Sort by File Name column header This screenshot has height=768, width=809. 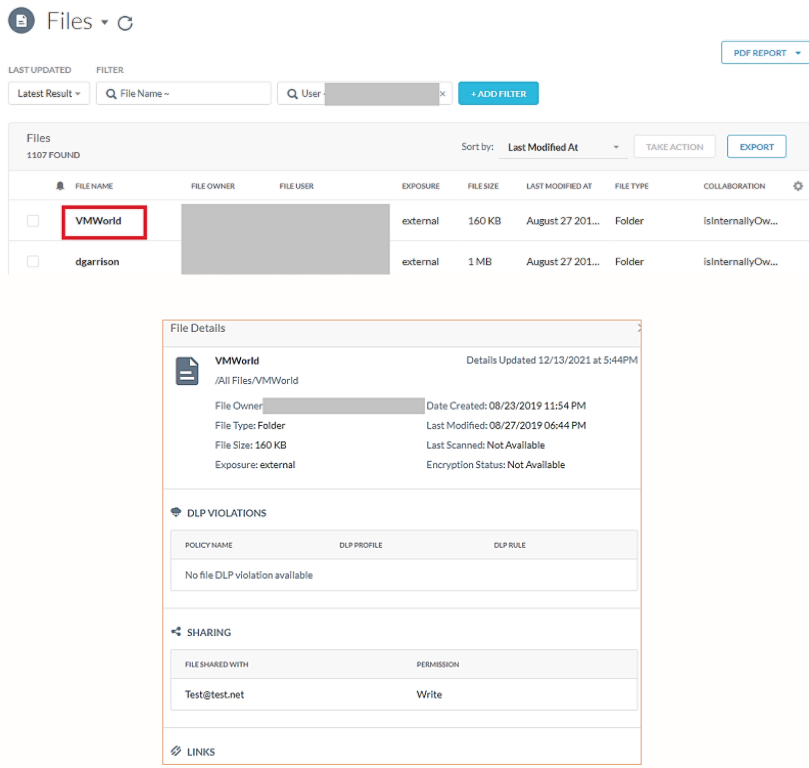click(x=94, y=186)
